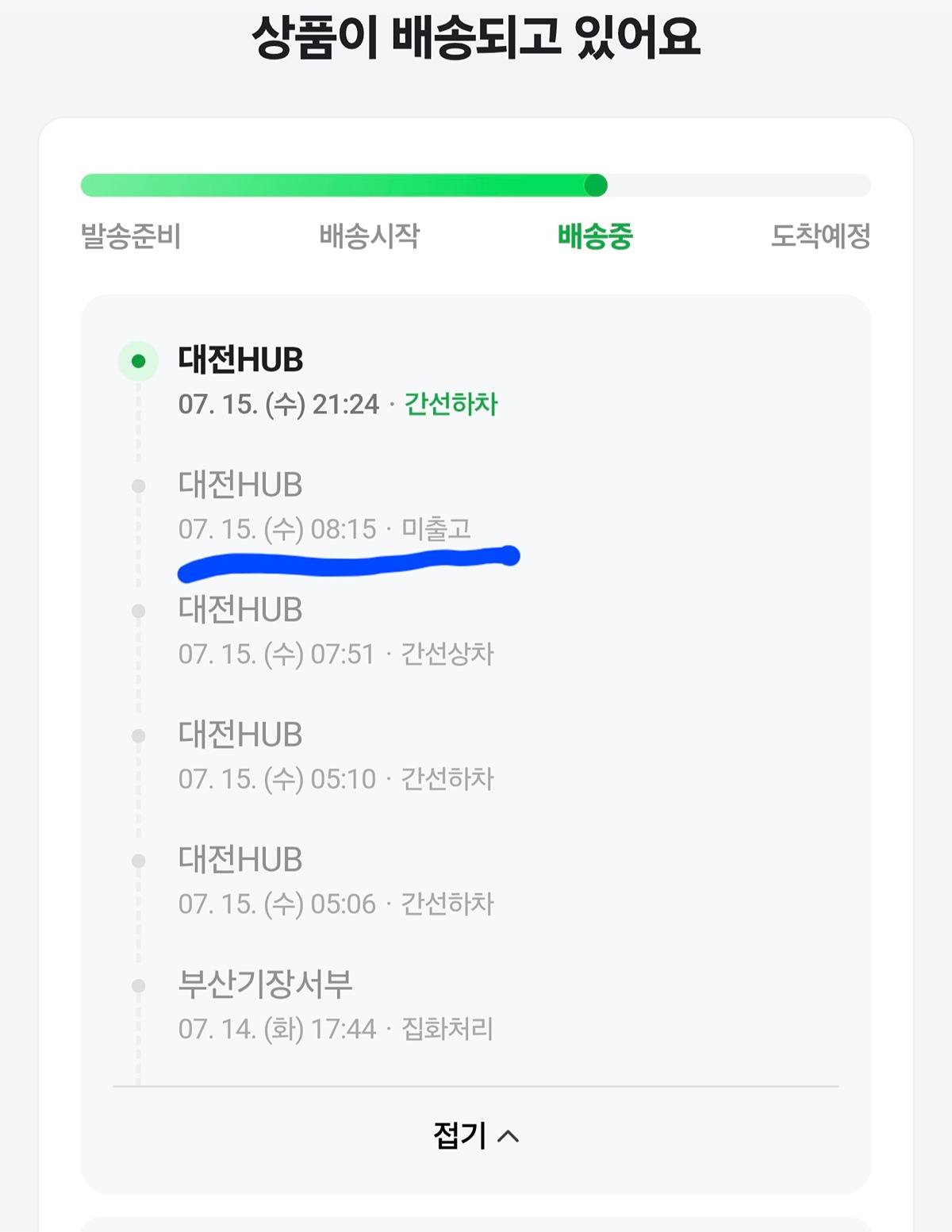Select the 도착예정 step label
This screenshot has width=952, height=1232.
(x=820, y=236)
